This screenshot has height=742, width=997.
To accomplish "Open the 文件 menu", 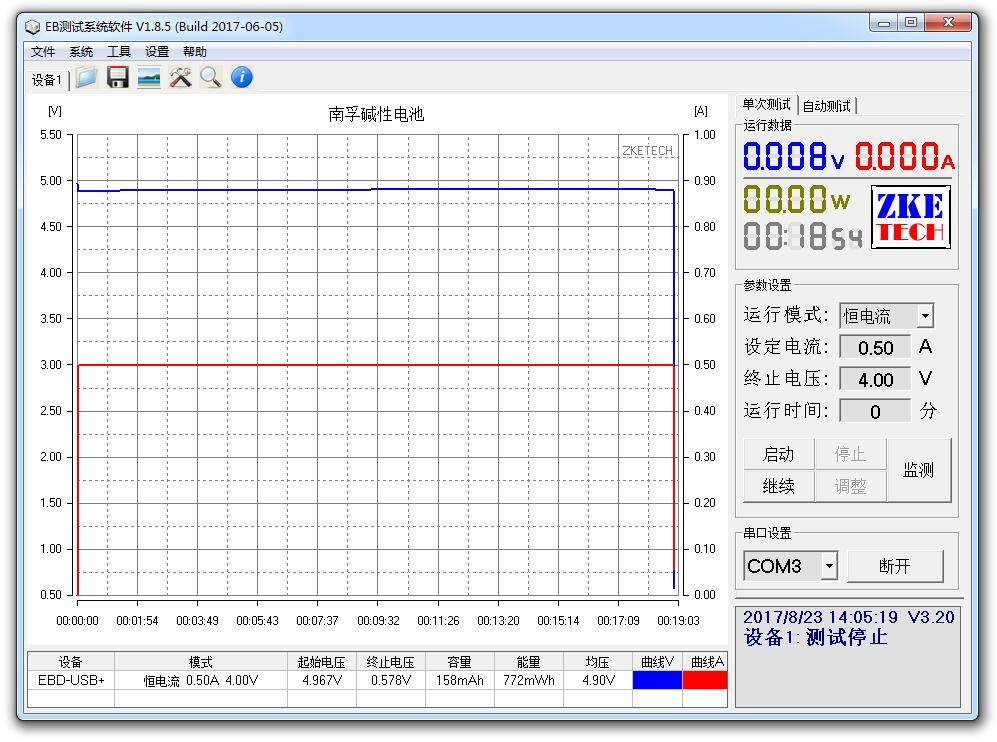I will tap(43, 52).
